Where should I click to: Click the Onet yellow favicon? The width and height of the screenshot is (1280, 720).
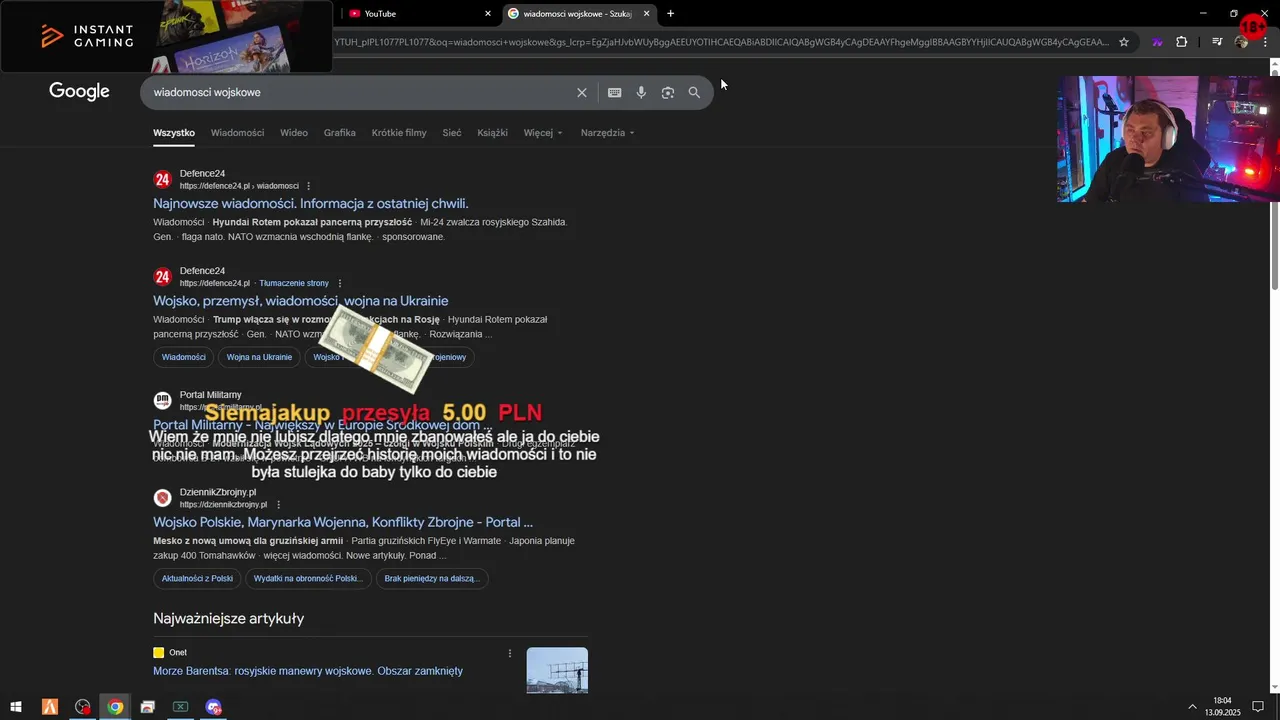158,653
